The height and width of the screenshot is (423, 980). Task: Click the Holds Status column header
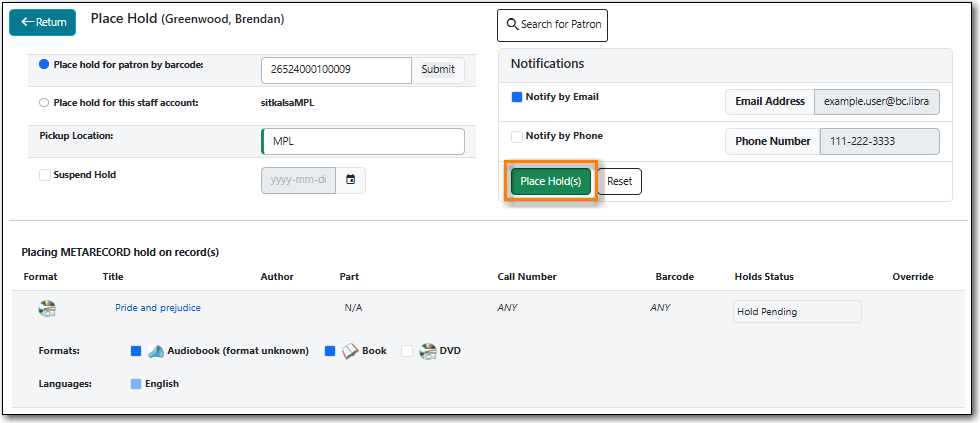click(x=764, y=276)
